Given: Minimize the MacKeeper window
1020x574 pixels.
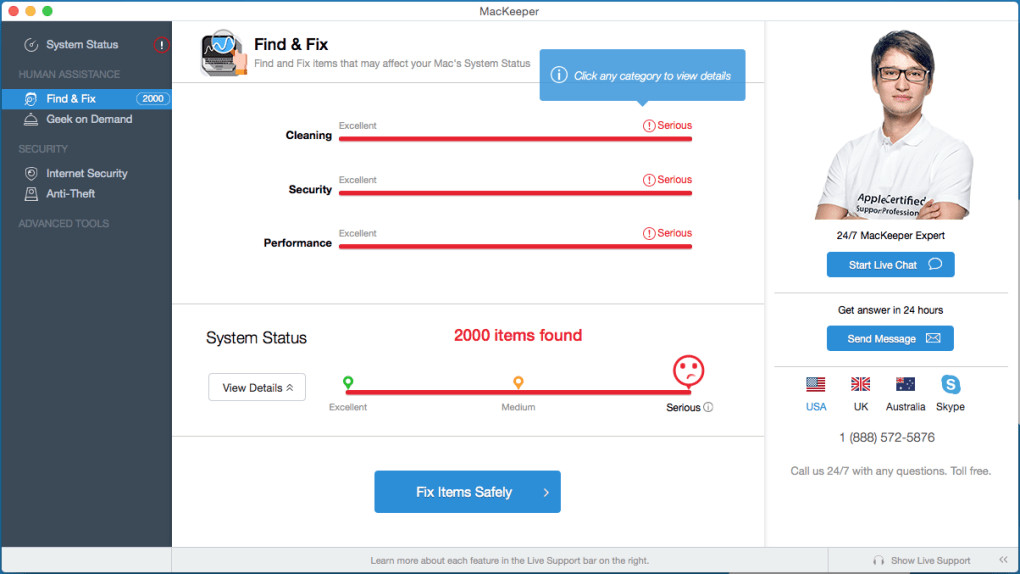Looking at the screenshot, I should [30, 11].
